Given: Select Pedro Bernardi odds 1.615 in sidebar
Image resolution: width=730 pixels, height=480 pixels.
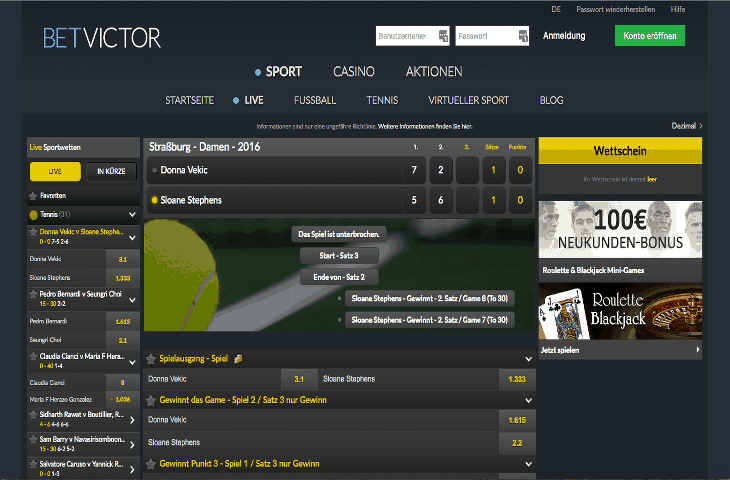Looking at the screenshot, I should (x=122, y=322).
